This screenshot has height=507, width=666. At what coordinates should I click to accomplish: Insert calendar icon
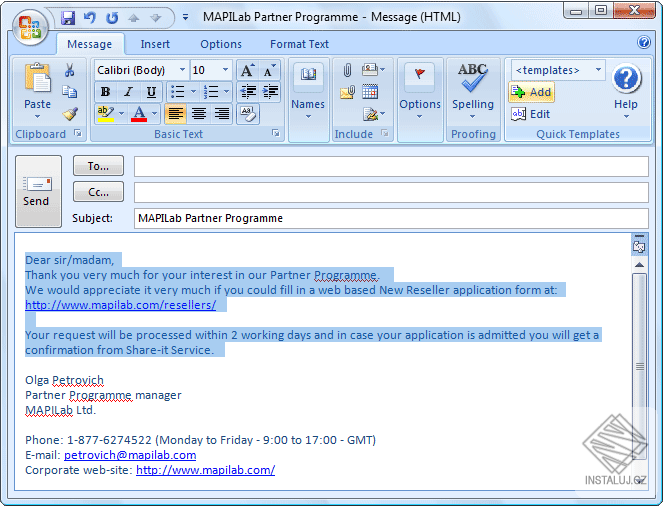coord(370,92)
